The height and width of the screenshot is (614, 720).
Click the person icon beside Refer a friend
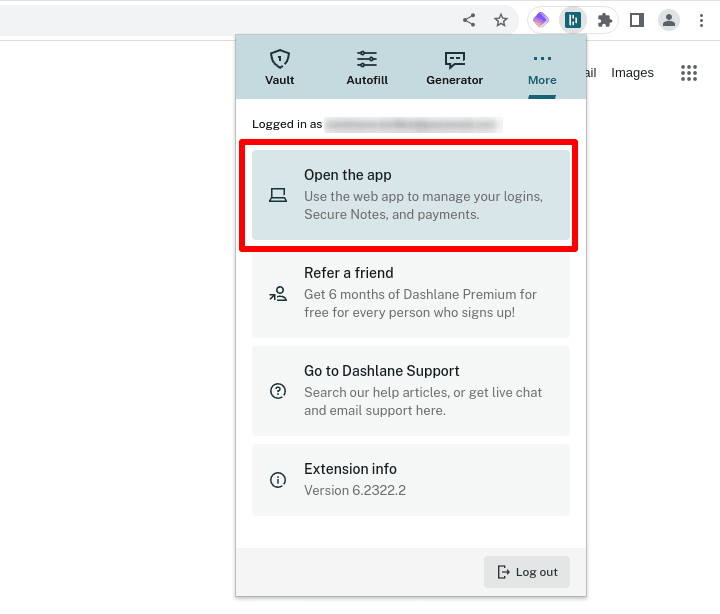coord(278,293)
